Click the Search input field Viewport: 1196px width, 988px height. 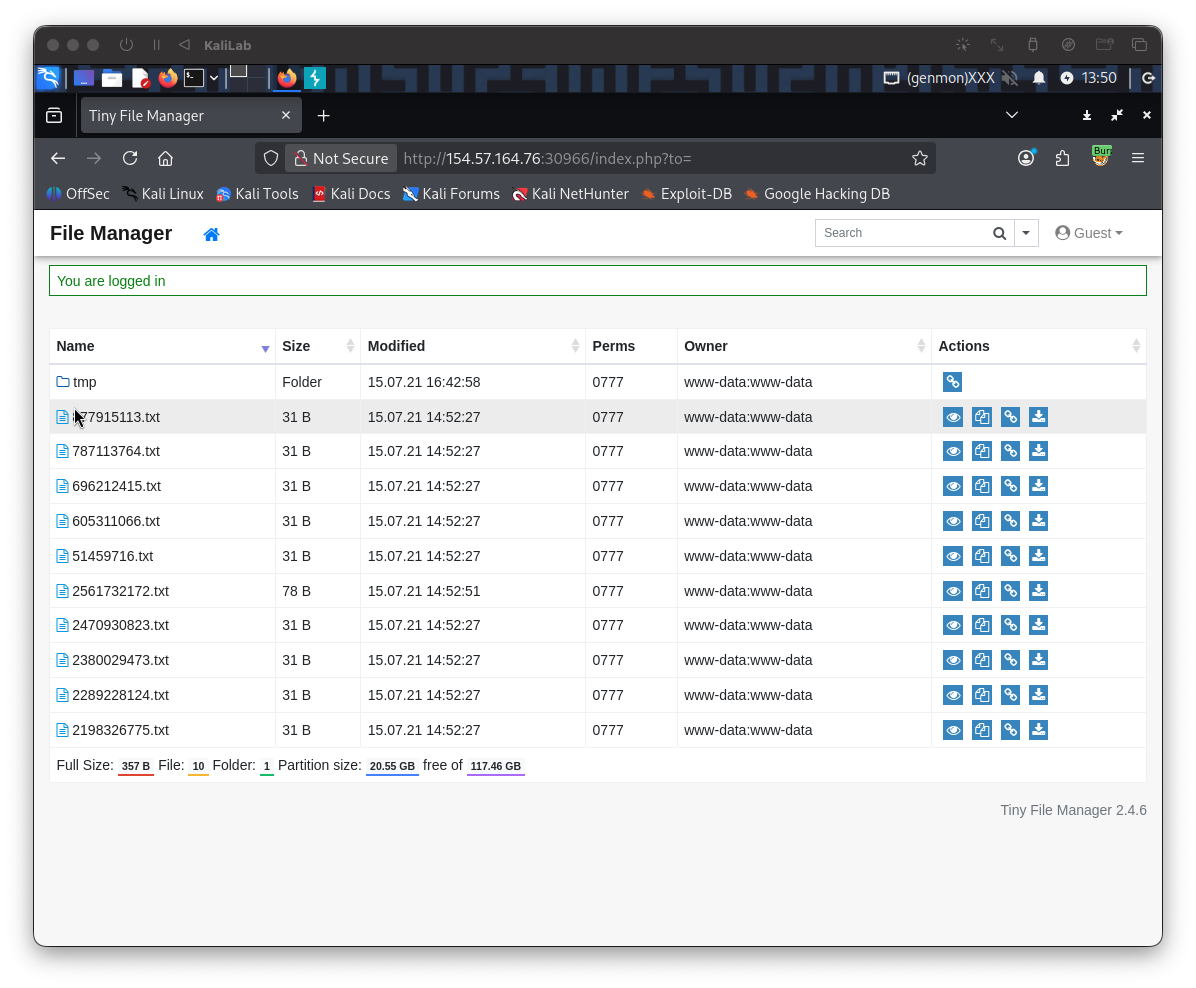tap(900, 233)
